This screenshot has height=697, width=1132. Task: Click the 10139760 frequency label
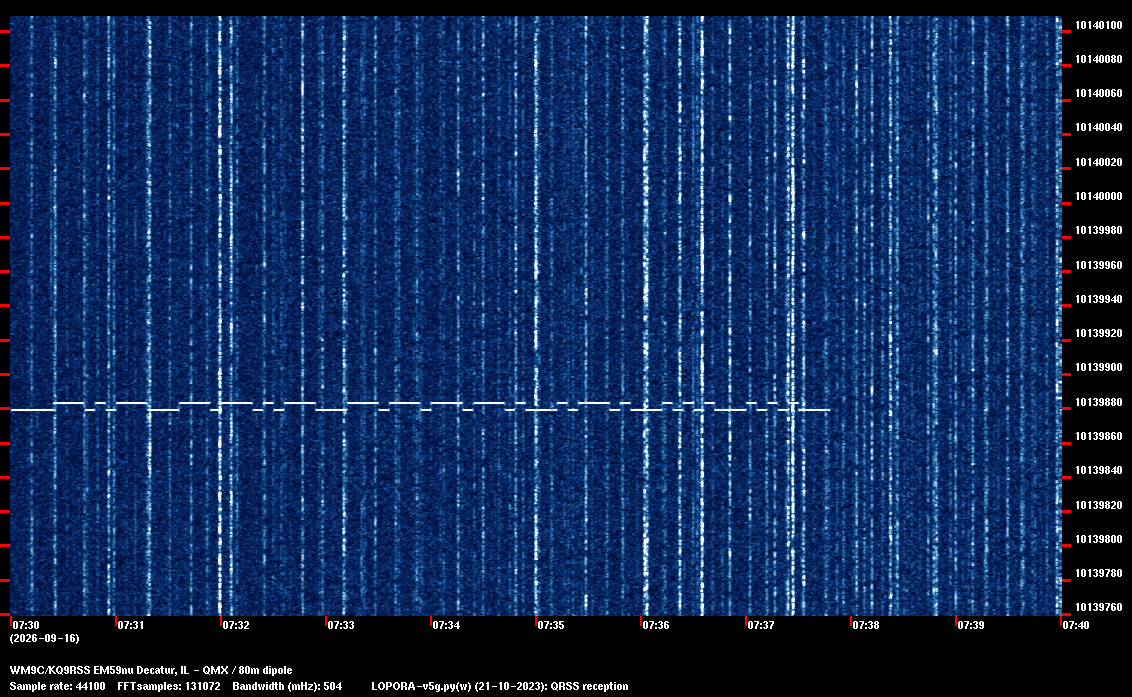click(1099, 607)
